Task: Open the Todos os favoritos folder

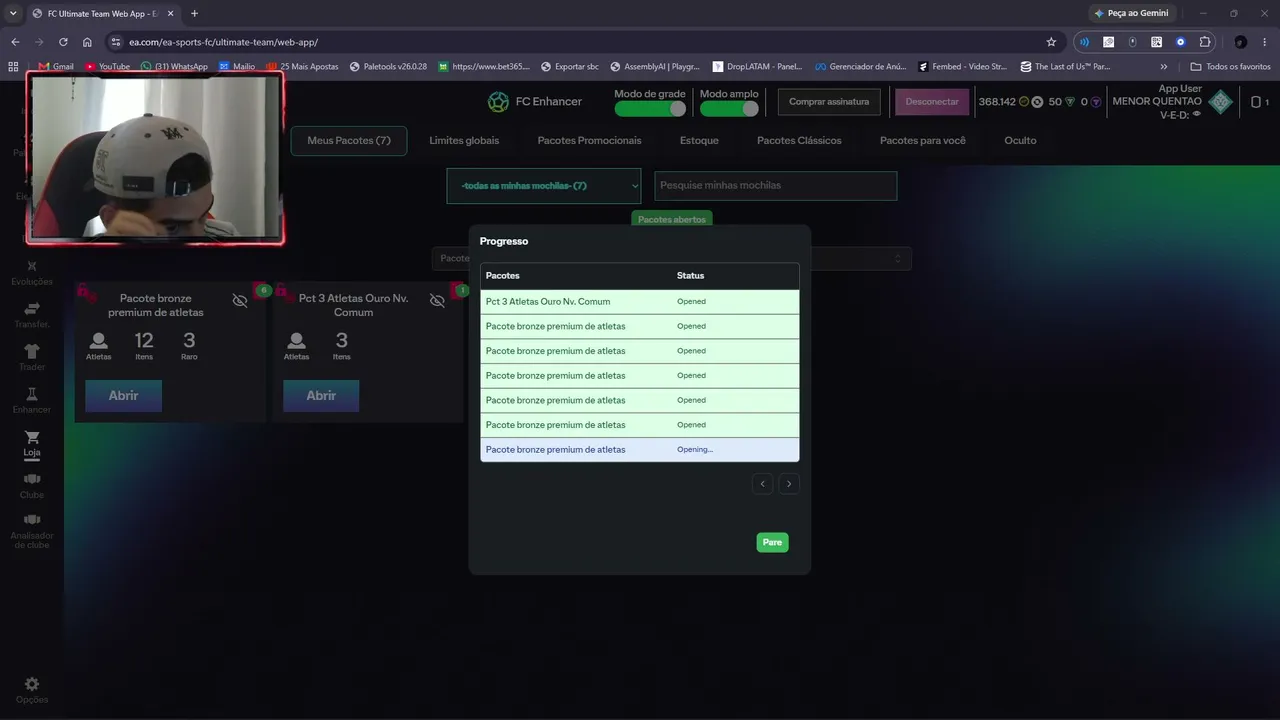Action: tap(1231, 67)
